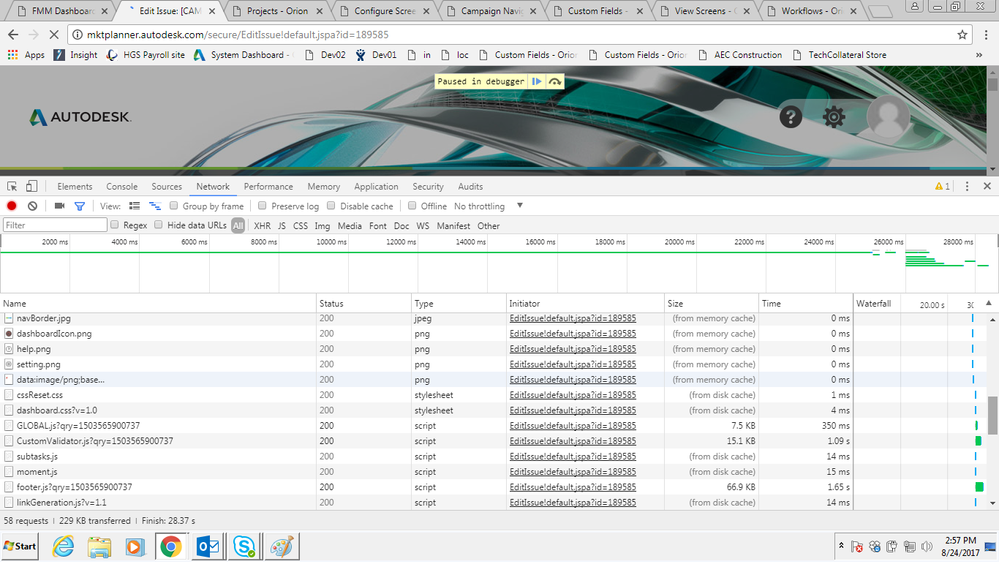Screen dimensions: 999x562
Task: Close the DevTools panel
Action: (987, 186)
